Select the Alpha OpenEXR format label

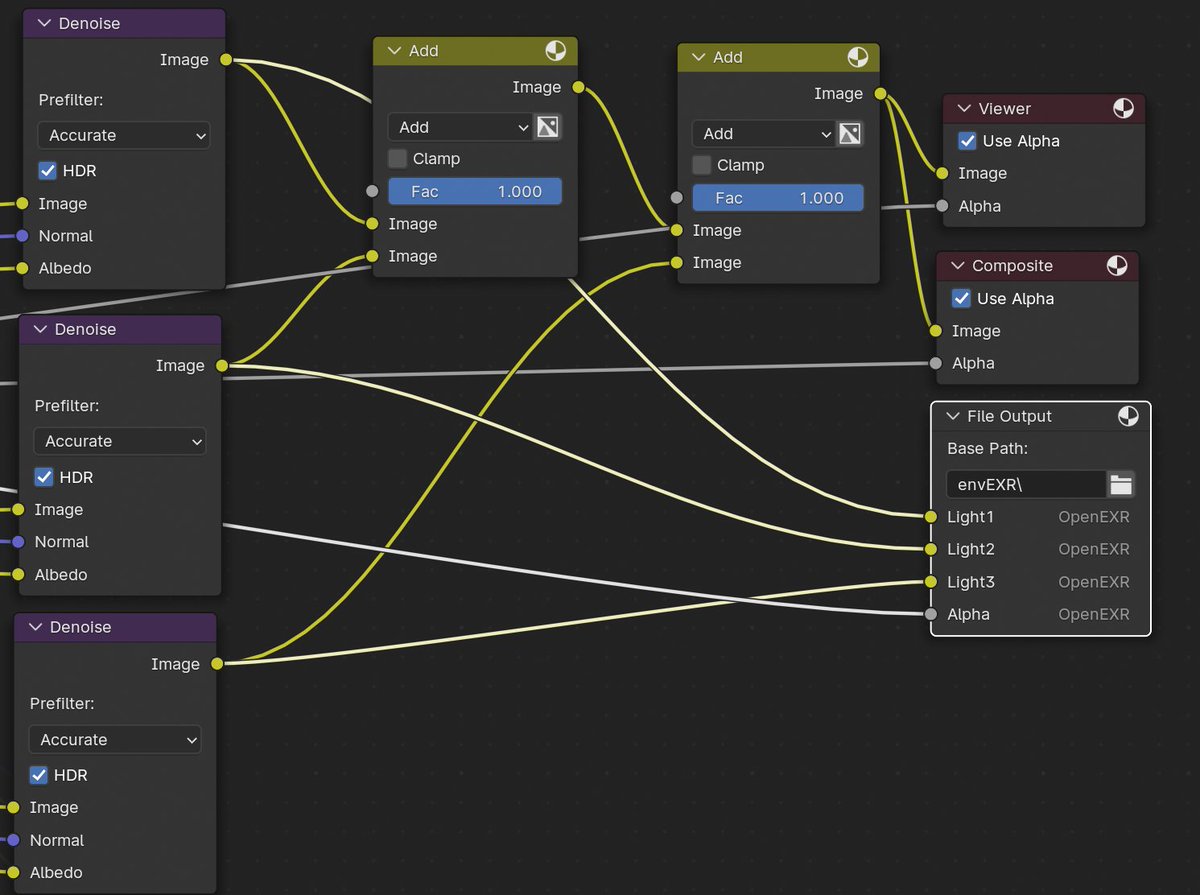1094,614
